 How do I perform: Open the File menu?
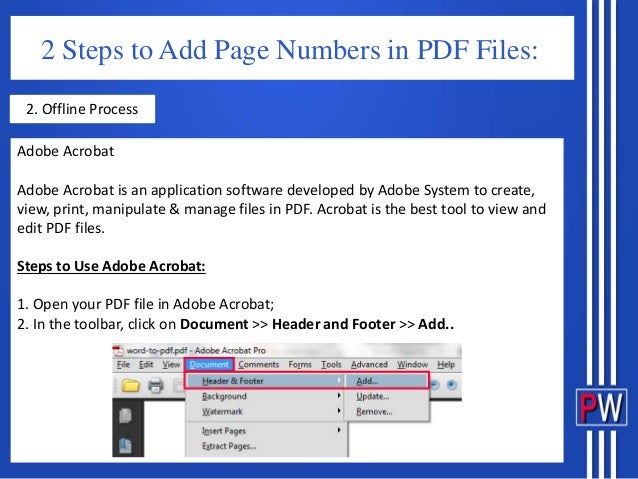coord(123,364)
